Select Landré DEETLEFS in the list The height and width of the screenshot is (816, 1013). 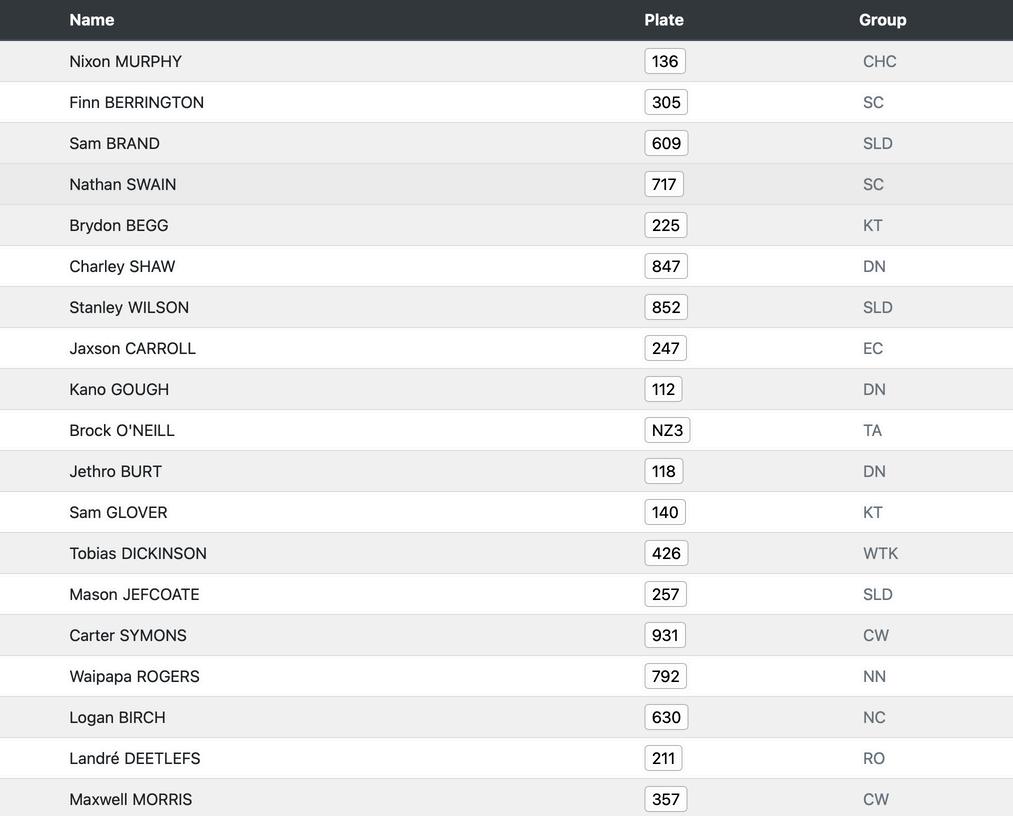(x=135, y=758)
